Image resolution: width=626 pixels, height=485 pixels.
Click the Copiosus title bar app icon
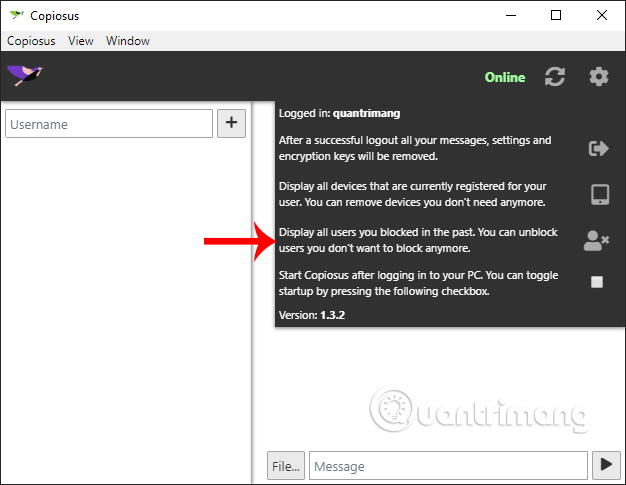coord(17,15)
